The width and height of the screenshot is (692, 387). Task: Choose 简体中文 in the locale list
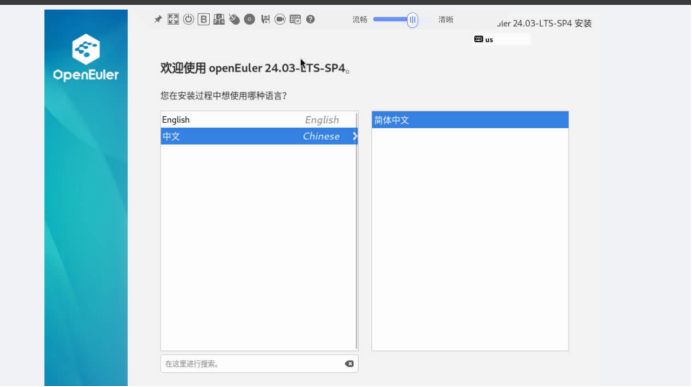pos(470,120)
